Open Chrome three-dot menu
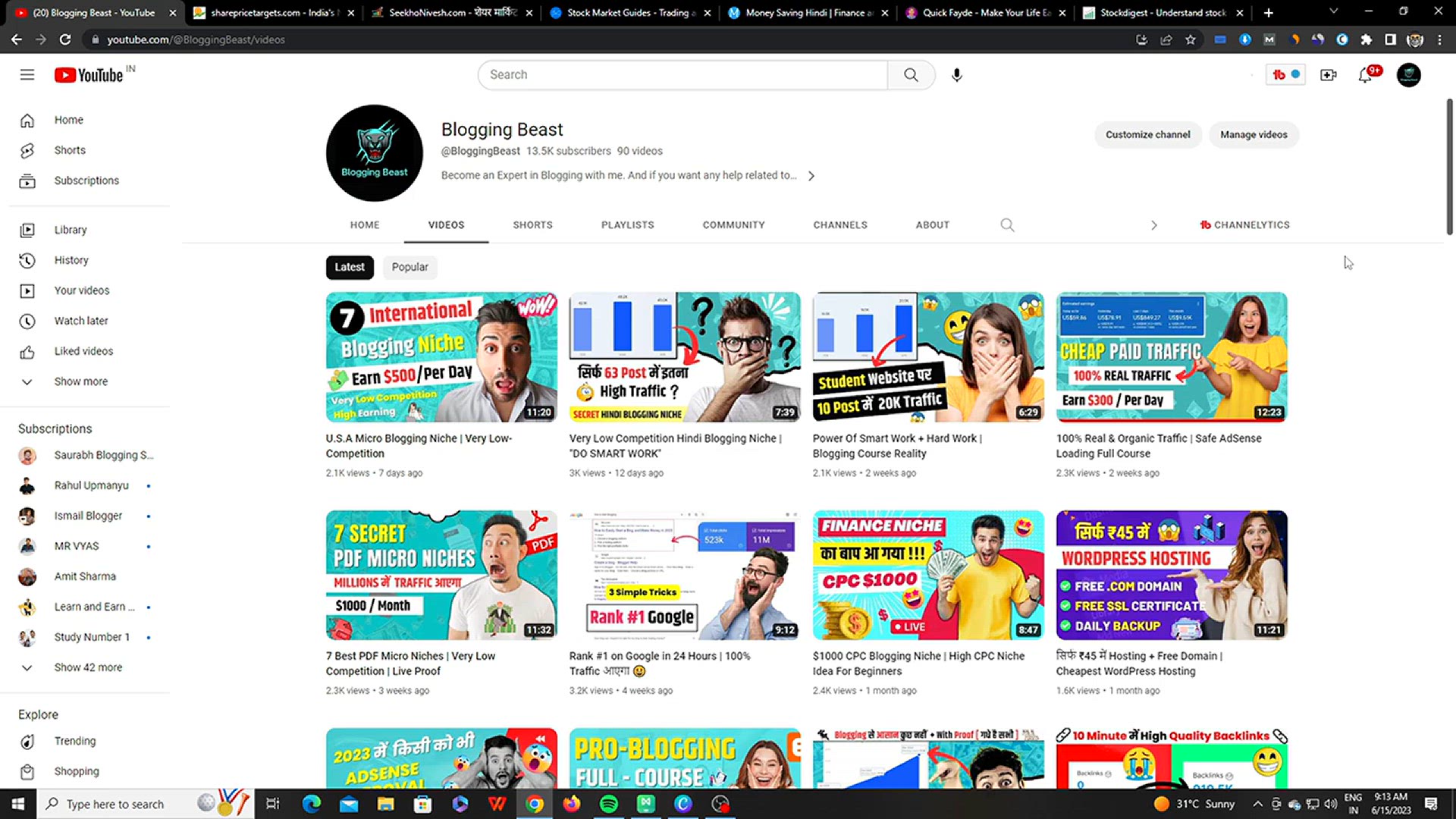1456x819 pixels. pyautogui.click(x=1439, y=39)
